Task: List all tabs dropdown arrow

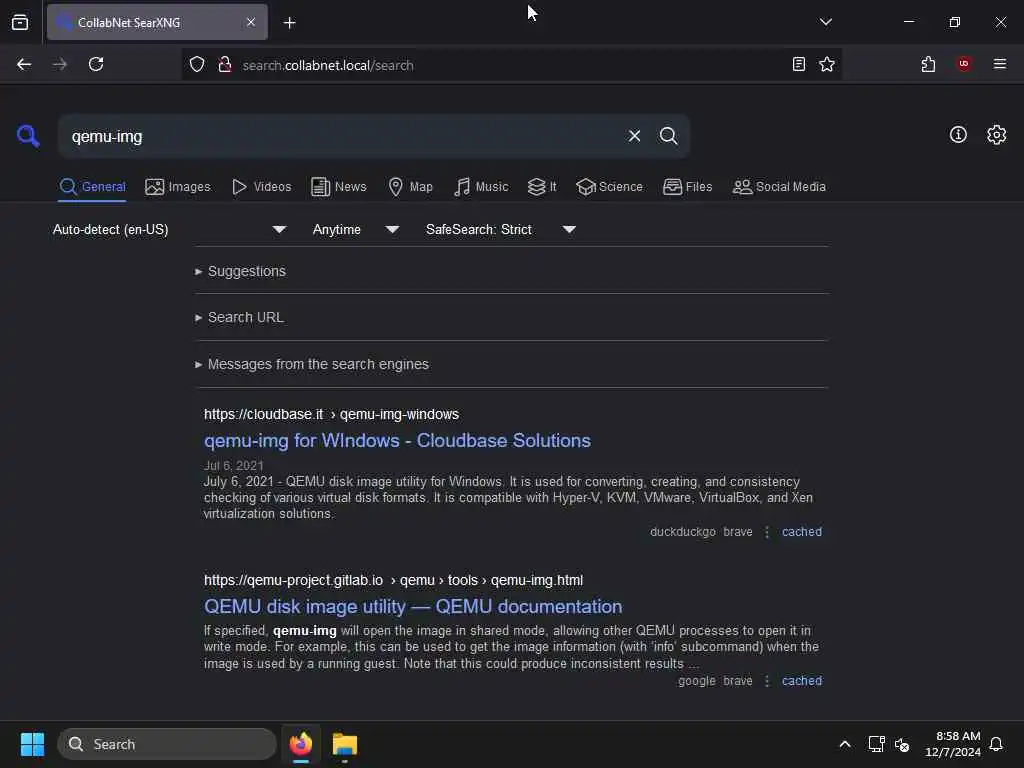Action: point(825,22)
